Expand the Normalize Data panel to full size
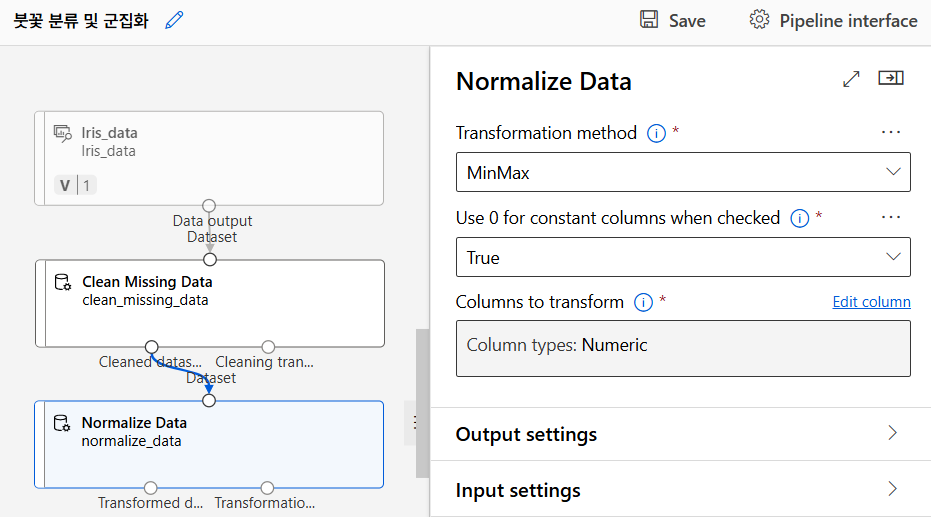 tap(852, 79)
